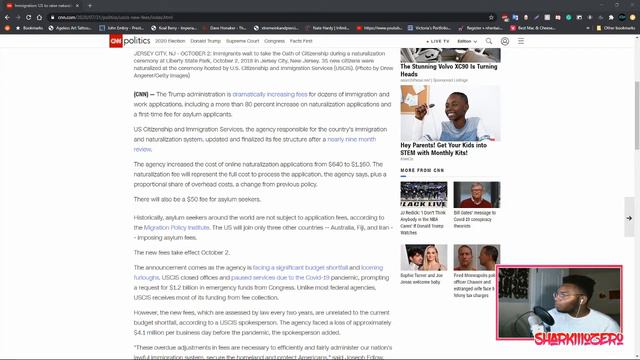Open the STEM Monthly Kits ad image
The height and width of the screenshot is (360, 640).
coord(450,113)
